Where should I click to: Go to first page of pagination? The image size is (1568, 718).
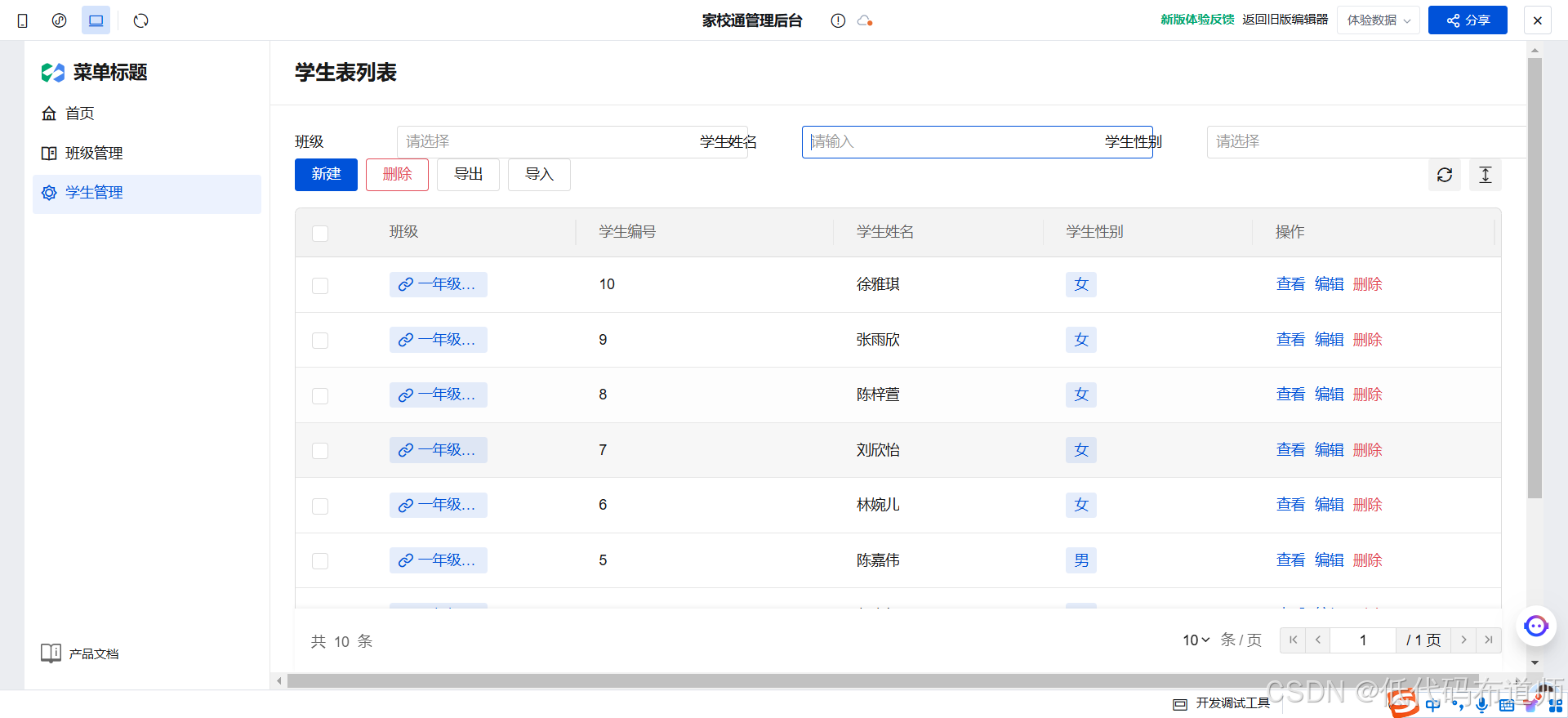tap(1293, 640)
